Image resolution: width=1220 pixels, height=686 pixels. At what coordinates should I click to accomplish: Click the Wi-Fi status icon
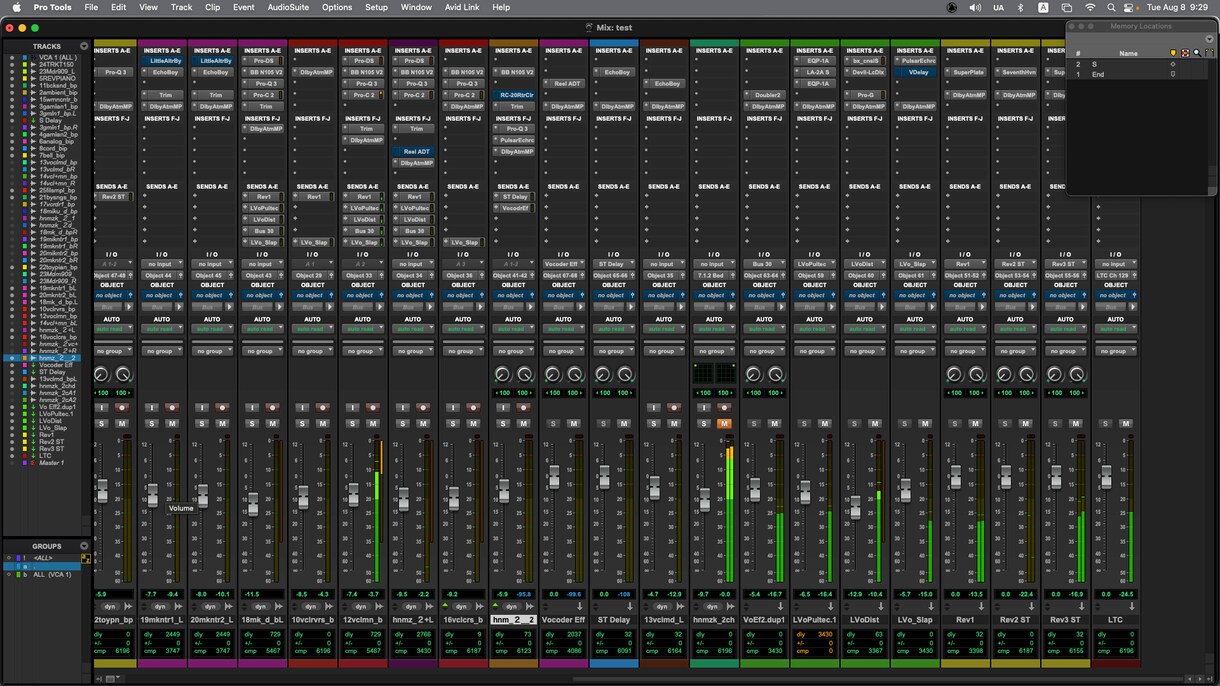1089,7
